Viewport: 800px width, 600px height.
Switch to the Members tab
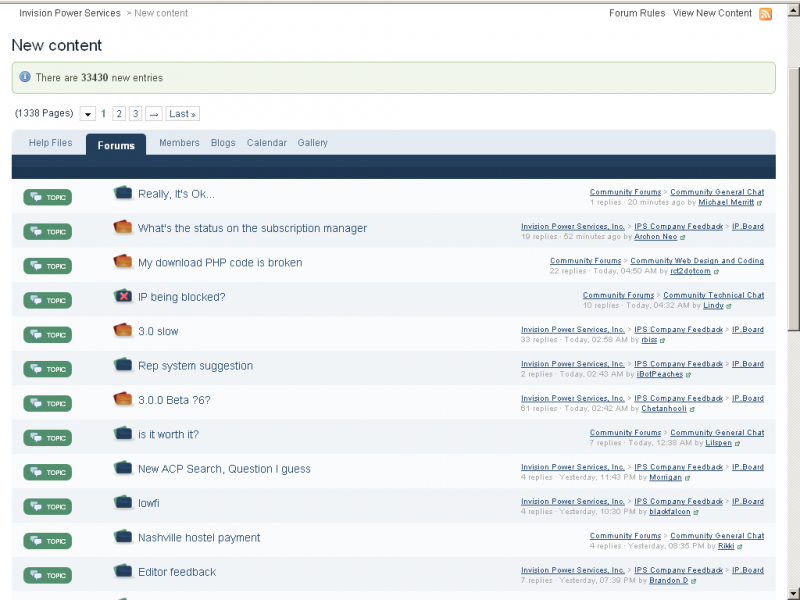pyautogui.click(x=179, y=143)
